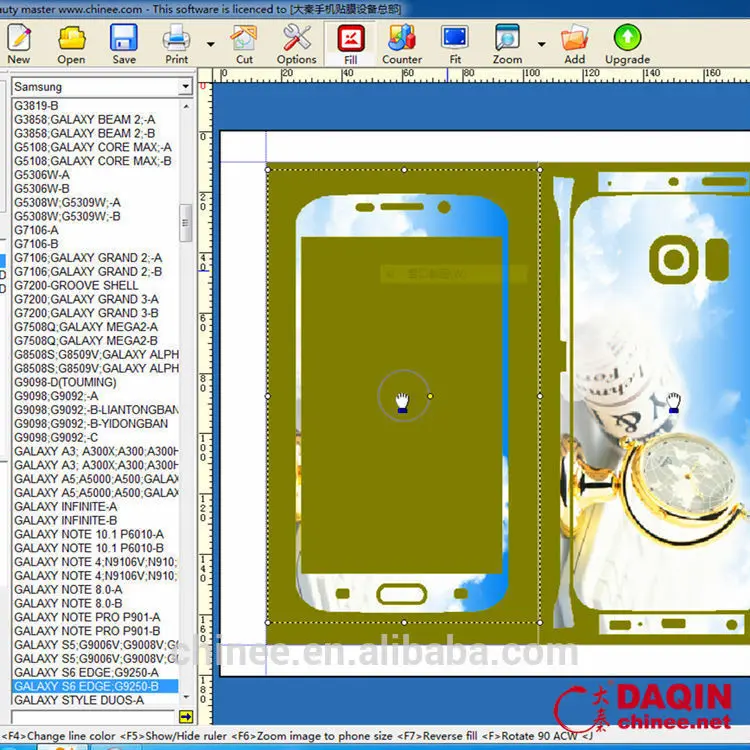This screenshot has width=750, height=750.
Task: Click the yellow rotation handle dot
Action: pyautogui.click(x=430, y=396)
